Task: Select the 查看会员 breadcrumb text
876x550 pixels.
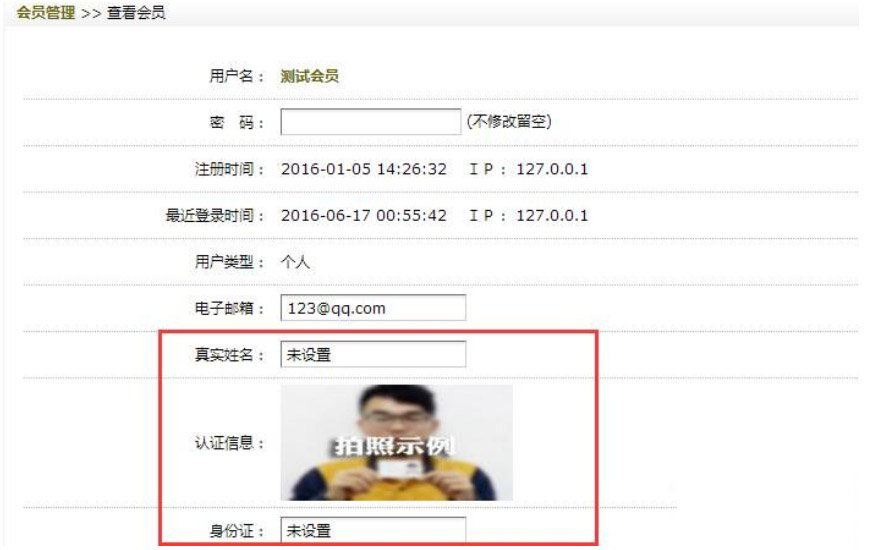Action: point(136,12)
